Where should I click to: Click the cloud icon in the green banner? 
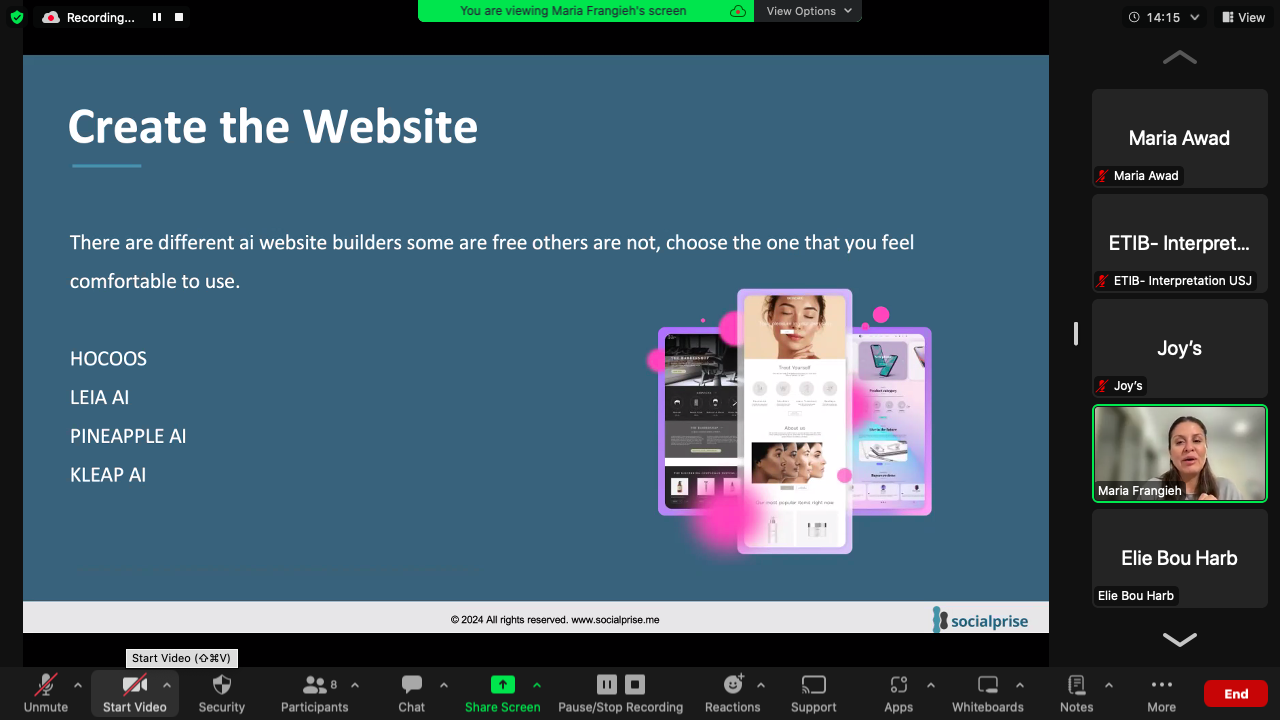click(x=738, y=11)
